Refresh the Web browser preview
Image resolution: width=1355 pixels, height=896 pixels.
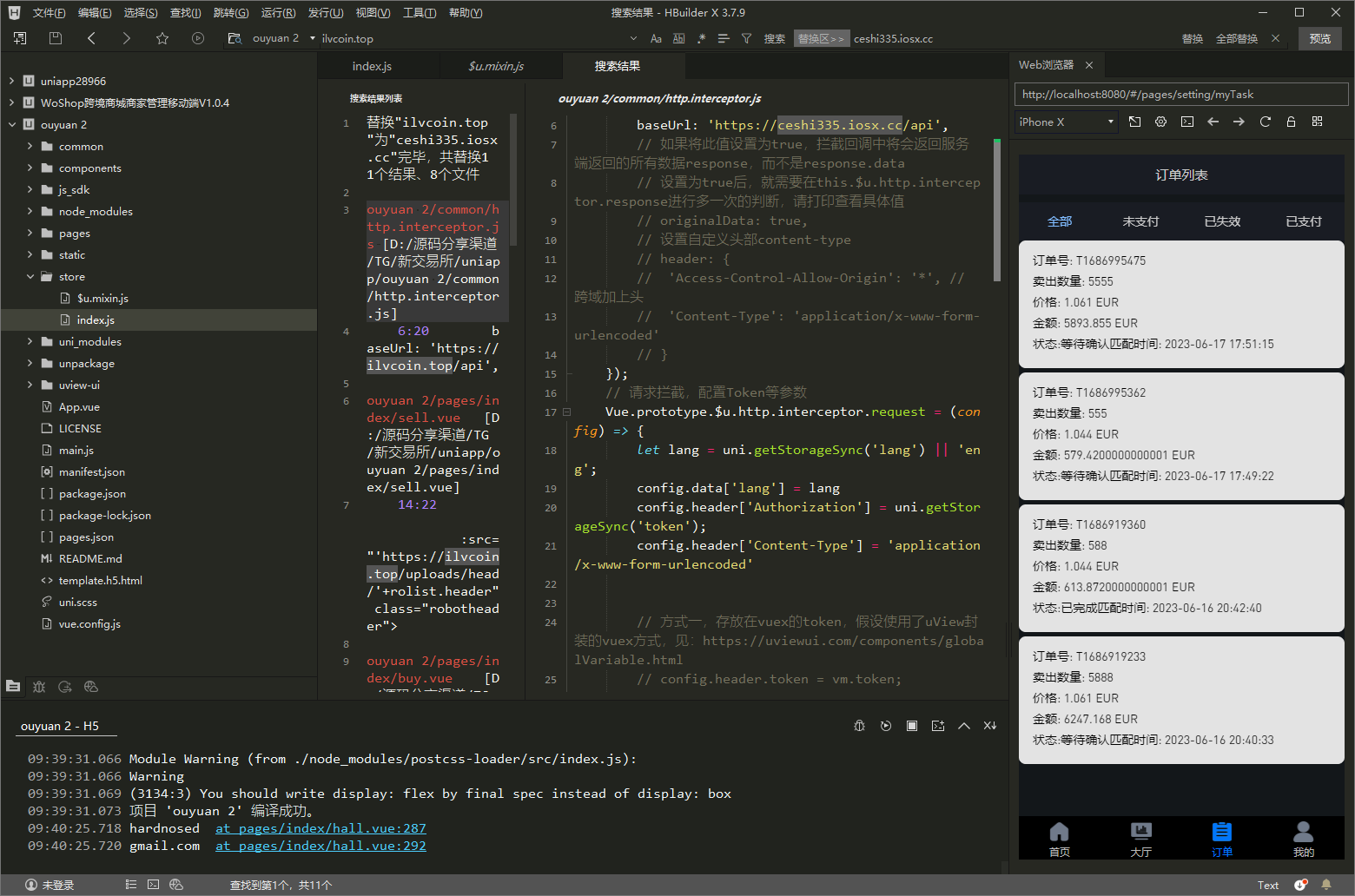[1265, 122]
